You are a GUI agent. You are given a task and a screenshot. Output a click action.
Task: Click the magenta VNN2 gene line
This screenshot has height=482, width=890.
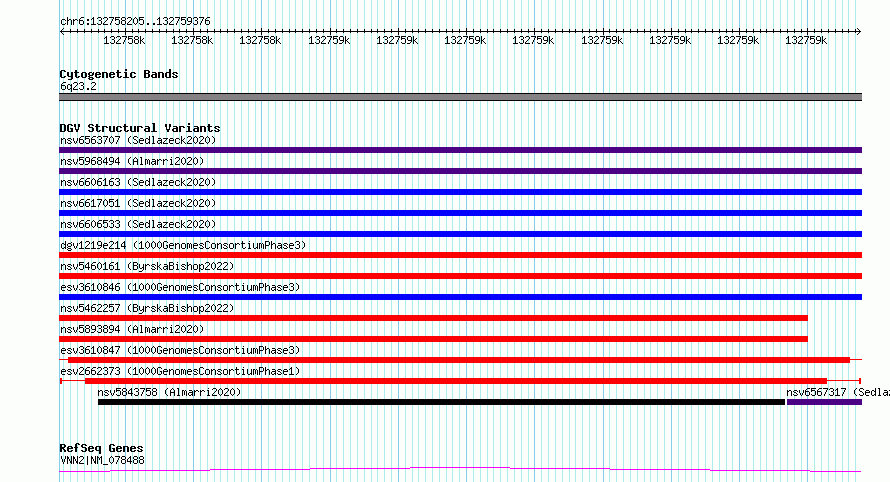[x=460, y=470]
